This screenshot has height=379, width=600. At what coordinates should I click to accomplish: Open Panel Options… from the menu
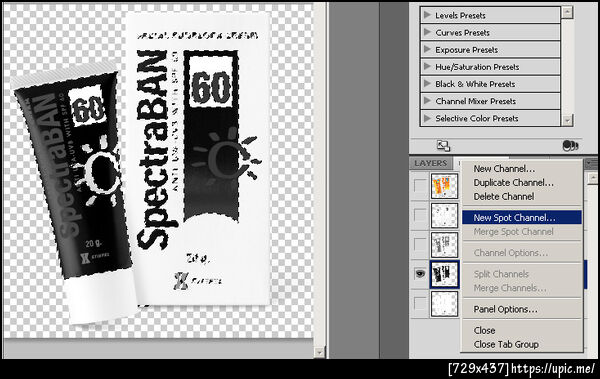tap(522, 309)
